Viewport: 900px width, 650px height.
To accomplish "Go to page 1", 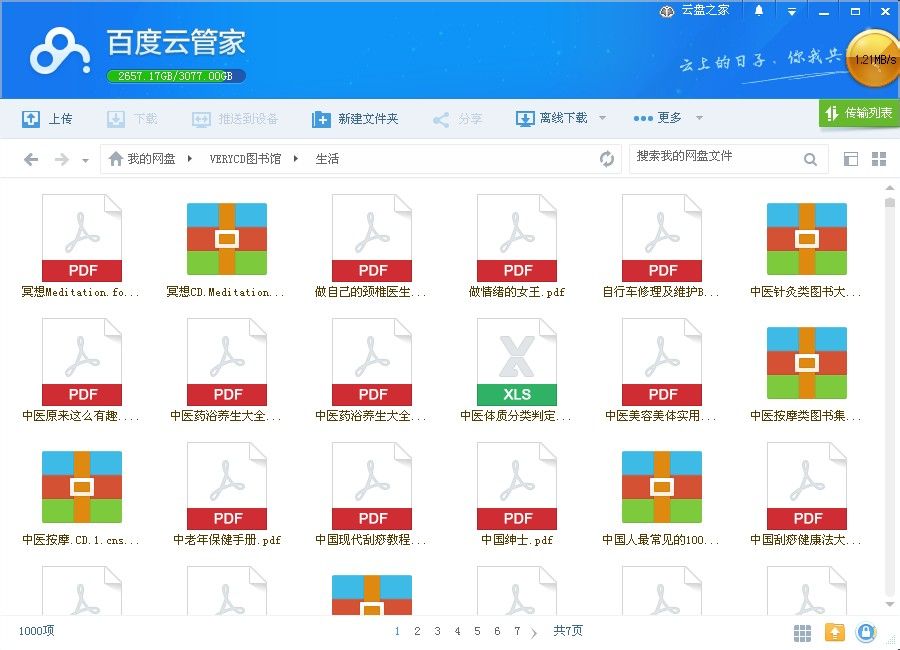I will pyautogui.click(x=397, y=631).
